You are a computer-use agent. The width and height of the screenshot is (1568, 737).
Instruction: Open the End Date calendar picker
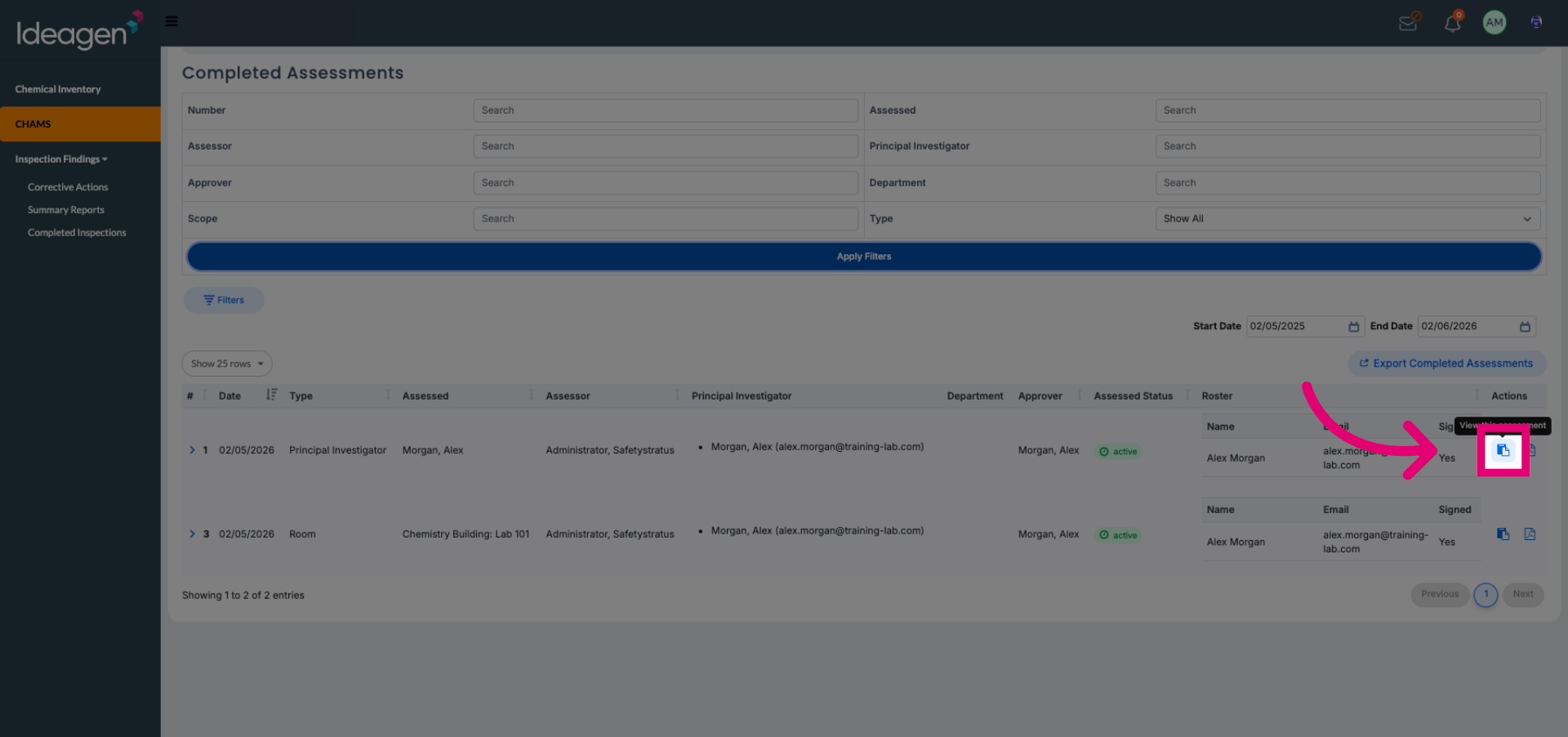coord(1525,327)
